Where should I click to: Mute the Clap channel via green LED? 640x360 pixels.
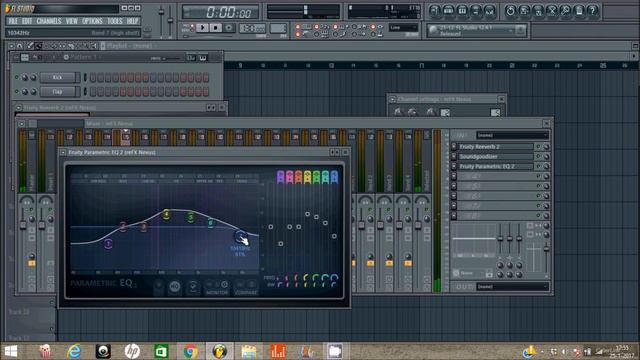(17, 91)
